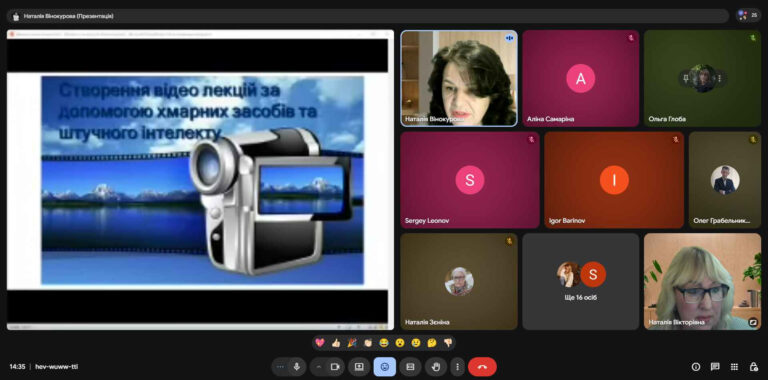Viewport: 768px width, 380px height.
Task: Select Наталія Вінокурова's video tile
Action: point(459,78)
